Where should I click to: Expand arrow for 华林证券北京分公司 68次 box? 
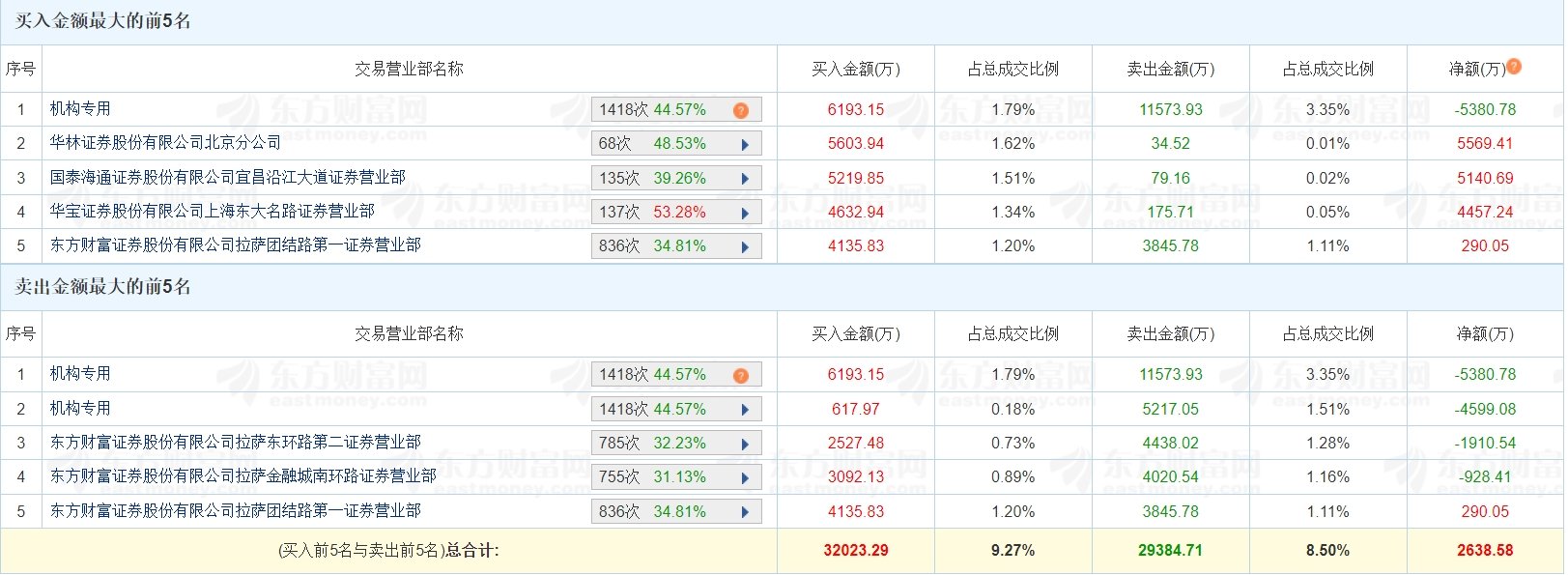(745, 145)
